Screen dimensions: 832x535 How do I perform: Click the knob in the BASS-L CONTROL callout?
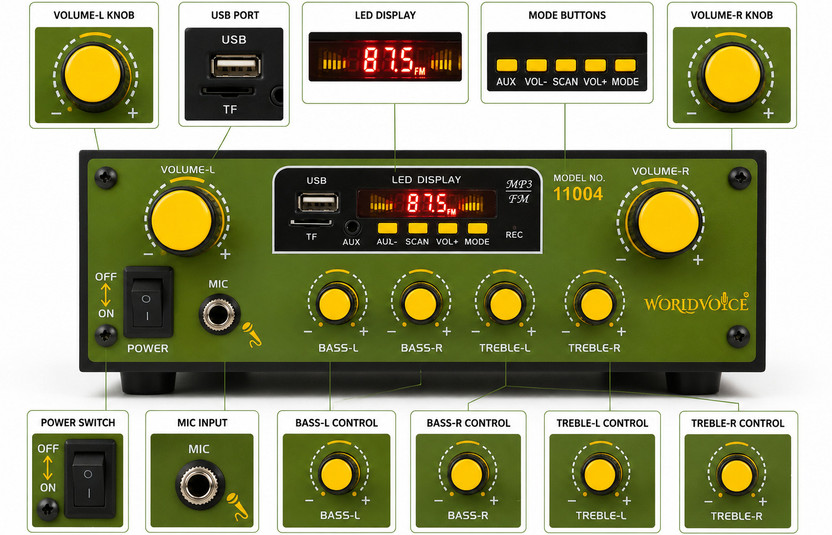click(337, 474)
